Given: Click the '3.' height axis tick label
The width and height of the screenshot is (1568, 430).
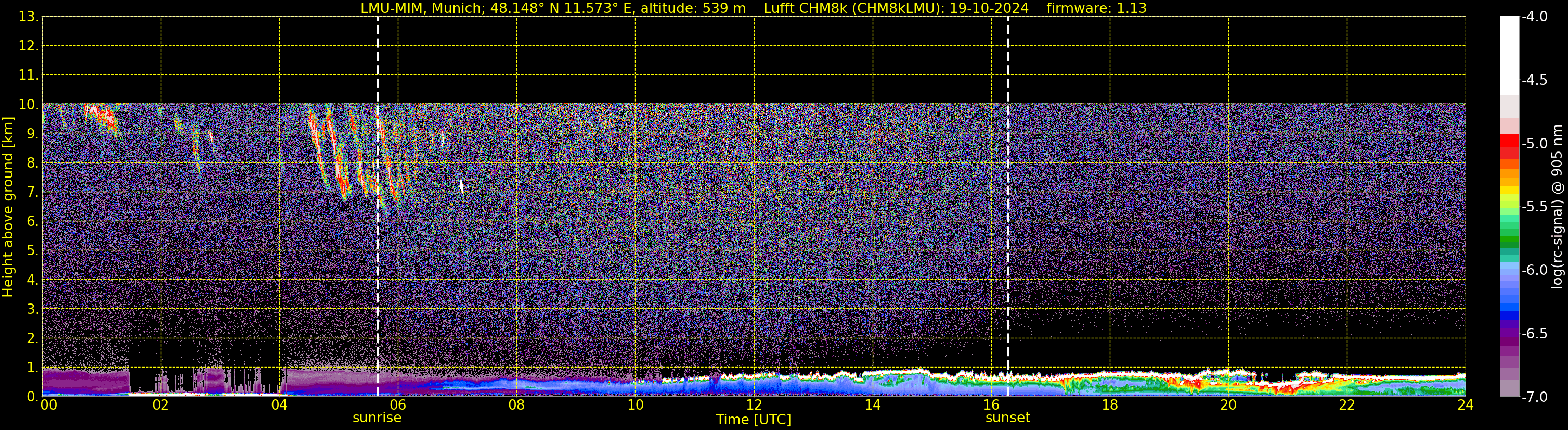Looking at the screenshot, I should (x=32, y=309).
